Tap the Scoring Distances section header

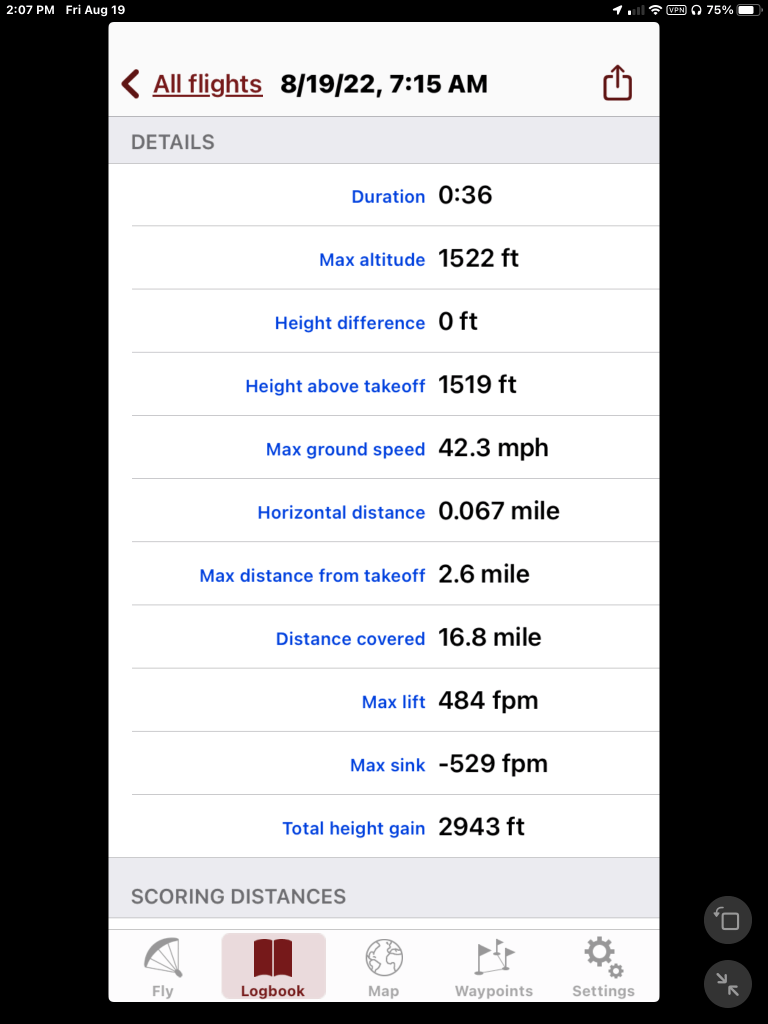(238, 896)
